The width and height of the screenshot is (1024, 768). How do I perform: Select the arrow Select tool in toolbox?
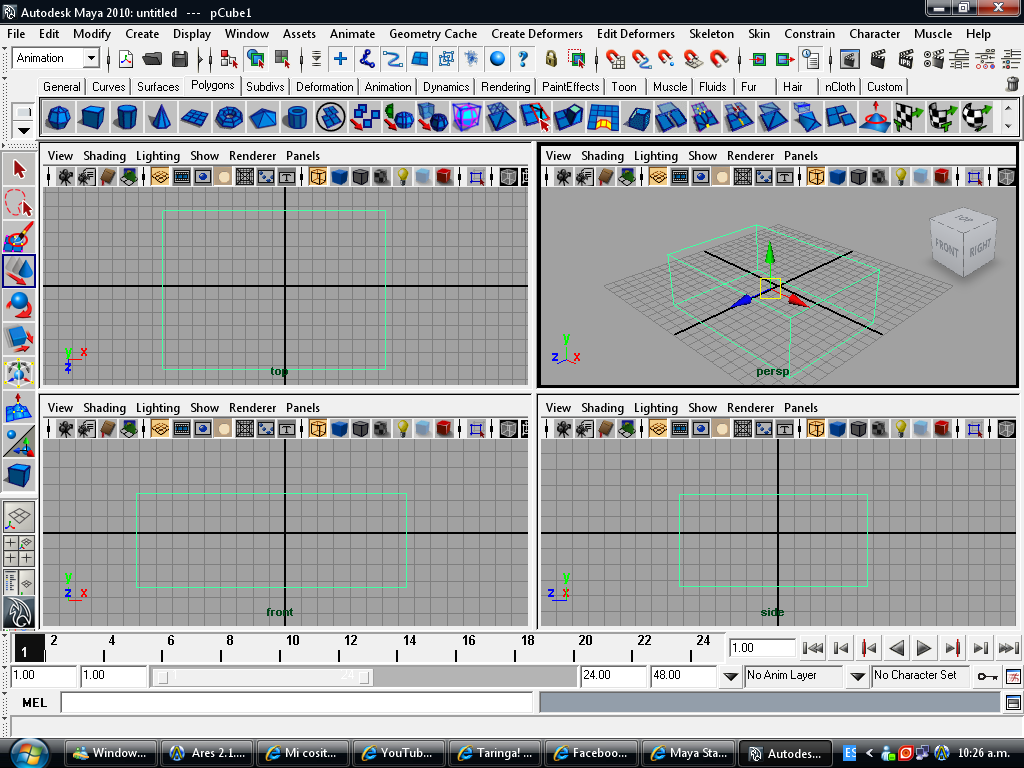point(19,169)
